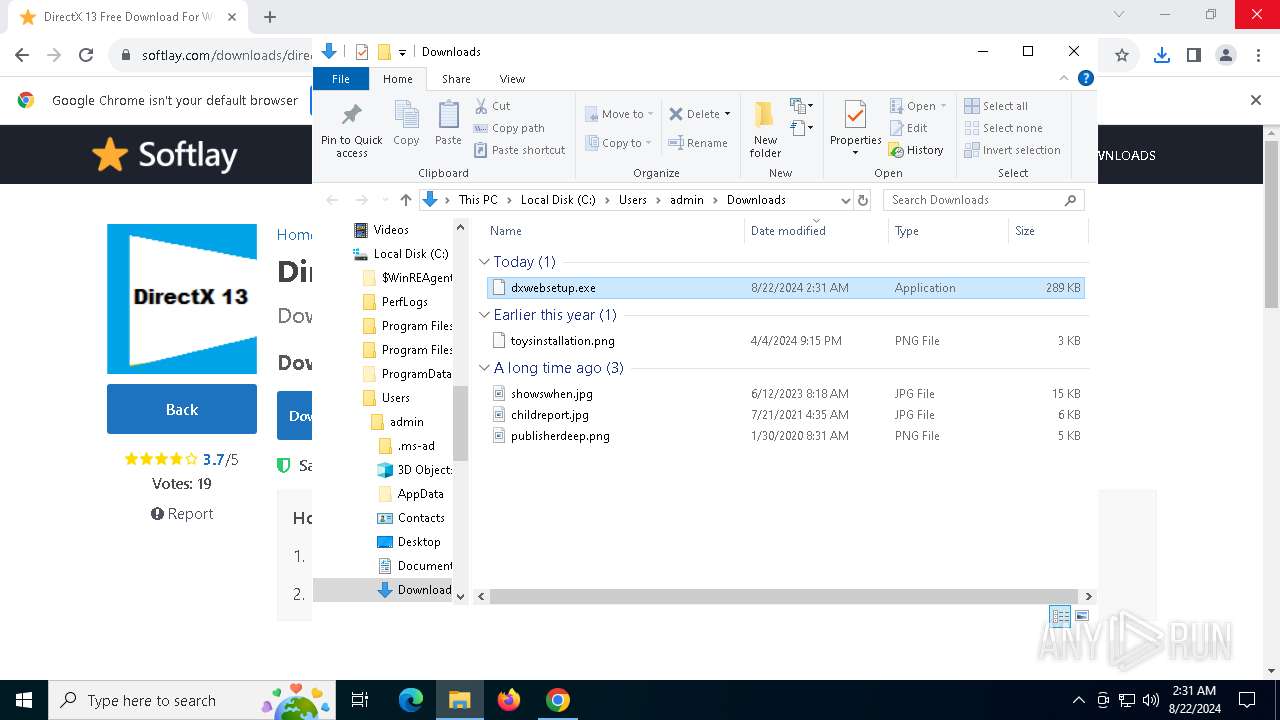Click Users in address breadcrumb

632,200
